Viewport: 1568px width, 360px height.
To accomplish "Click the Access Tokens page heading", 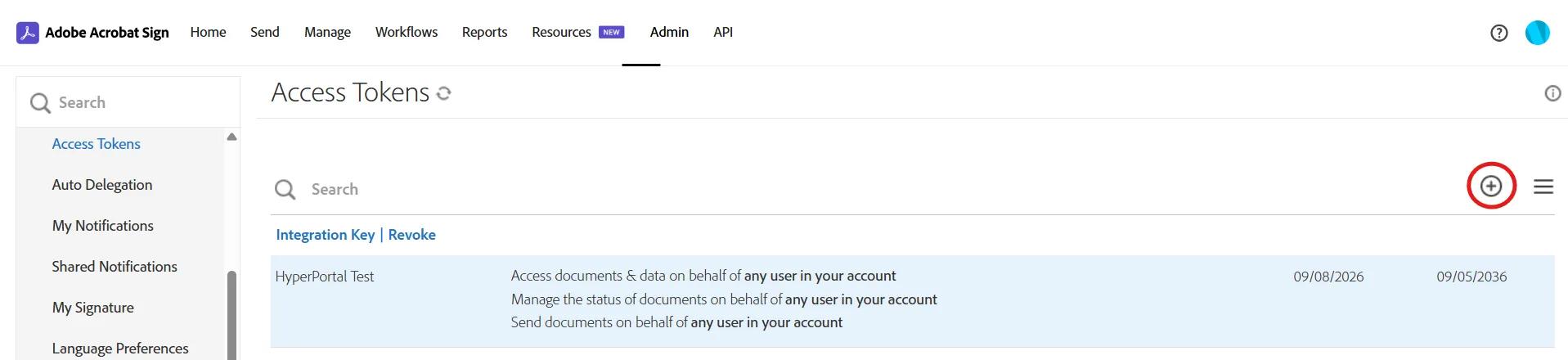I will click(x=350, y=92).
